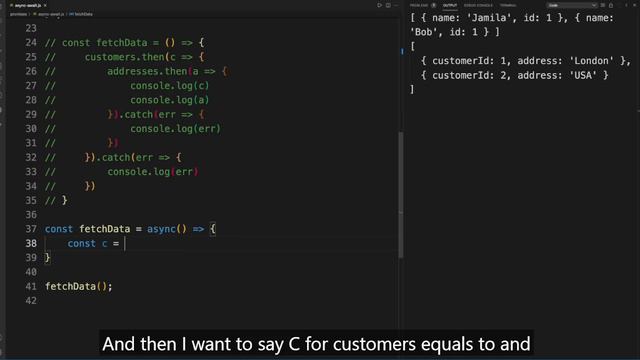Viewport: 640px width, 360px height.
Task: Toggle the output scroll lock icon
Action: 611,5
